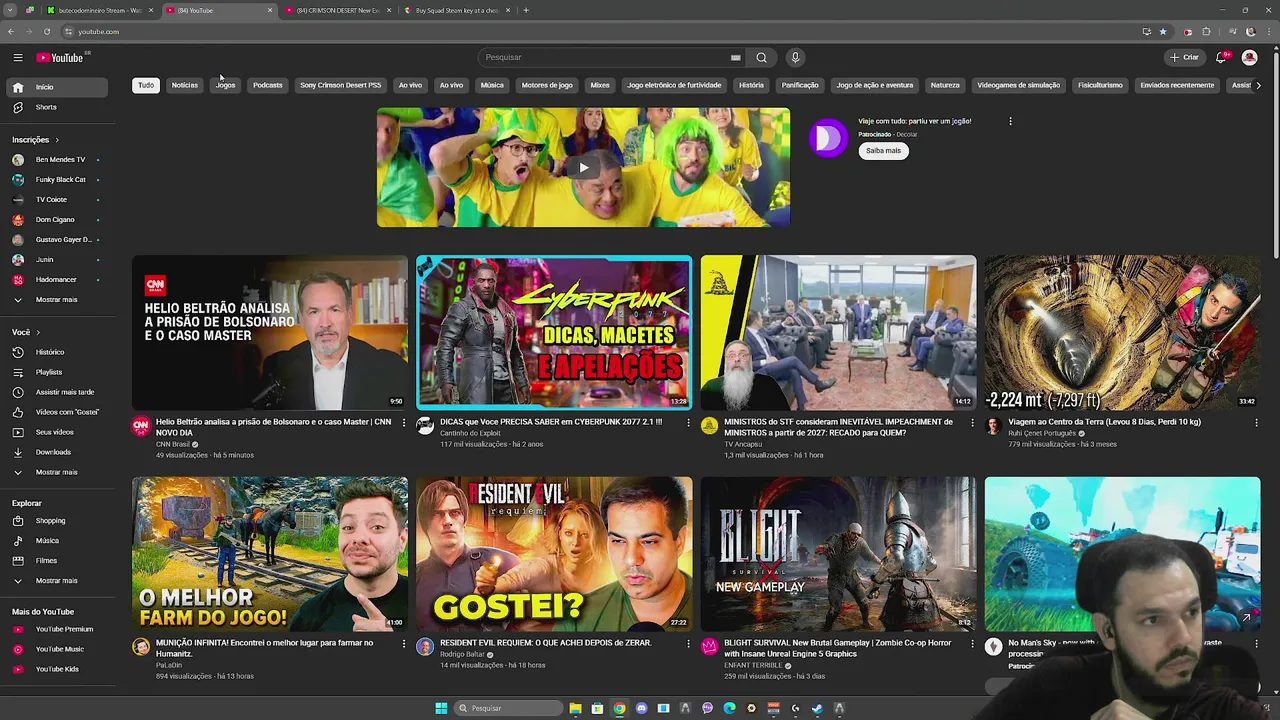The height and width of the screenshot is (720, 1280).
Task: Select the Tudo filter chip
Action: click(x=146, y=85)
